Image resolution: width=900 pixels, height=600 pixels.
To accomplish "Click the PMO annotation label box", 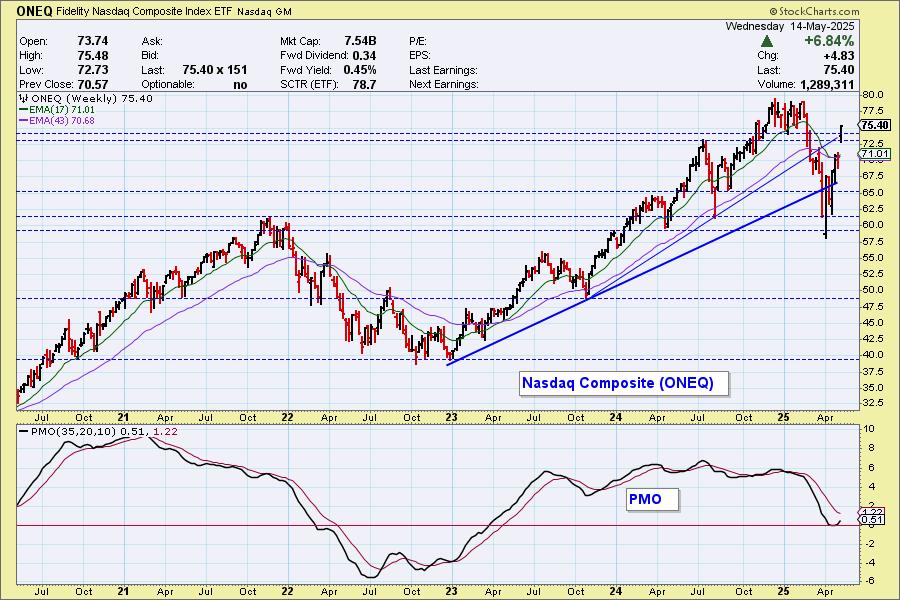I will 652,499.
